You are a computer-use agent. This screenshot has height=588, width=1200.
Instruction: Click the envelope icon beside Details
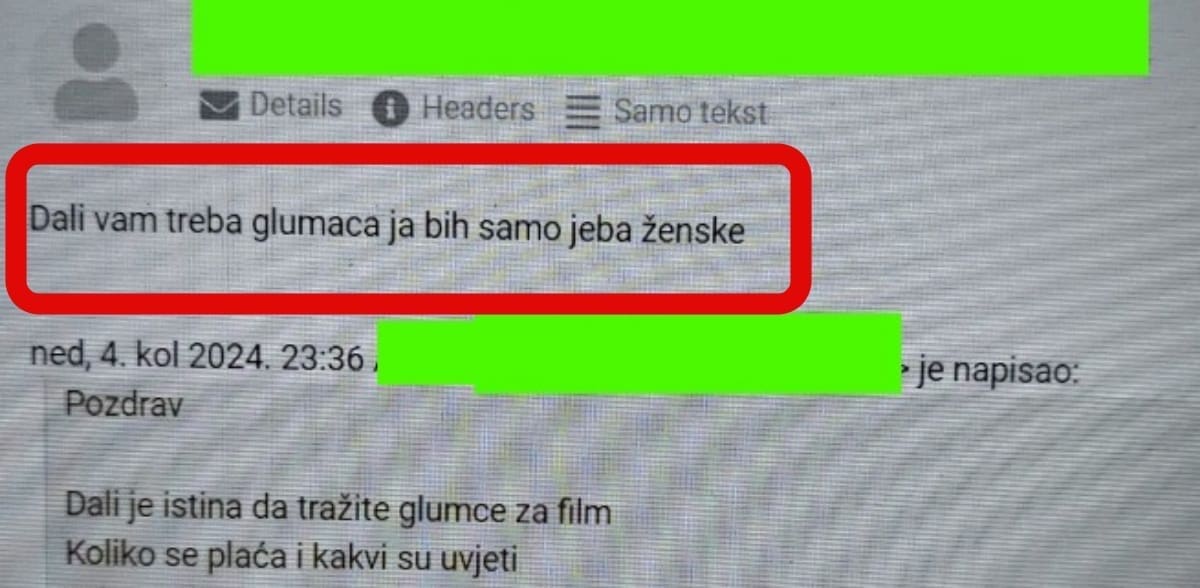[219, 105]
